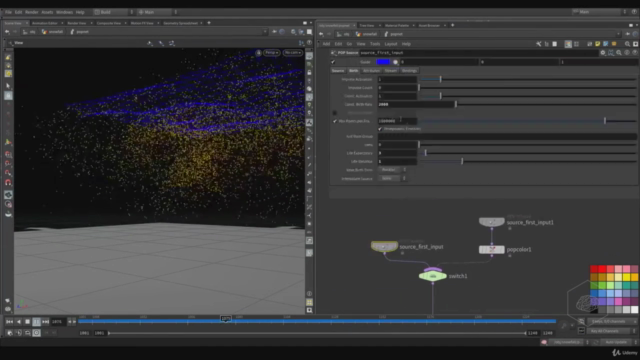The width and height of the screenshot is (640, 360).
Task: Select the source_first_input node
Action: (x=384, y=247)
